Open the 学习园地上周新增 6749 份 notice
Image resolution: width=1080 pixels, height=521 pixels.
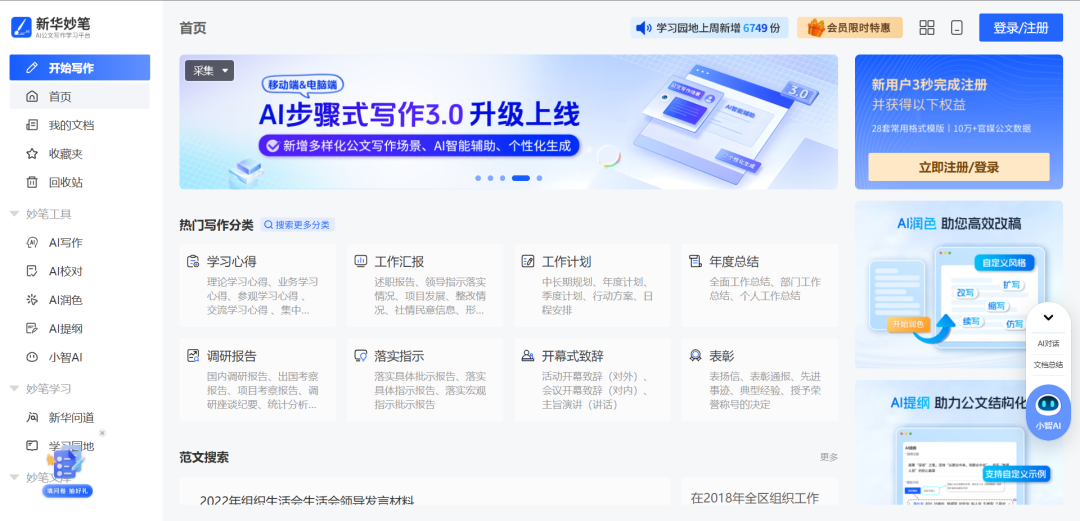coord(709,28)
